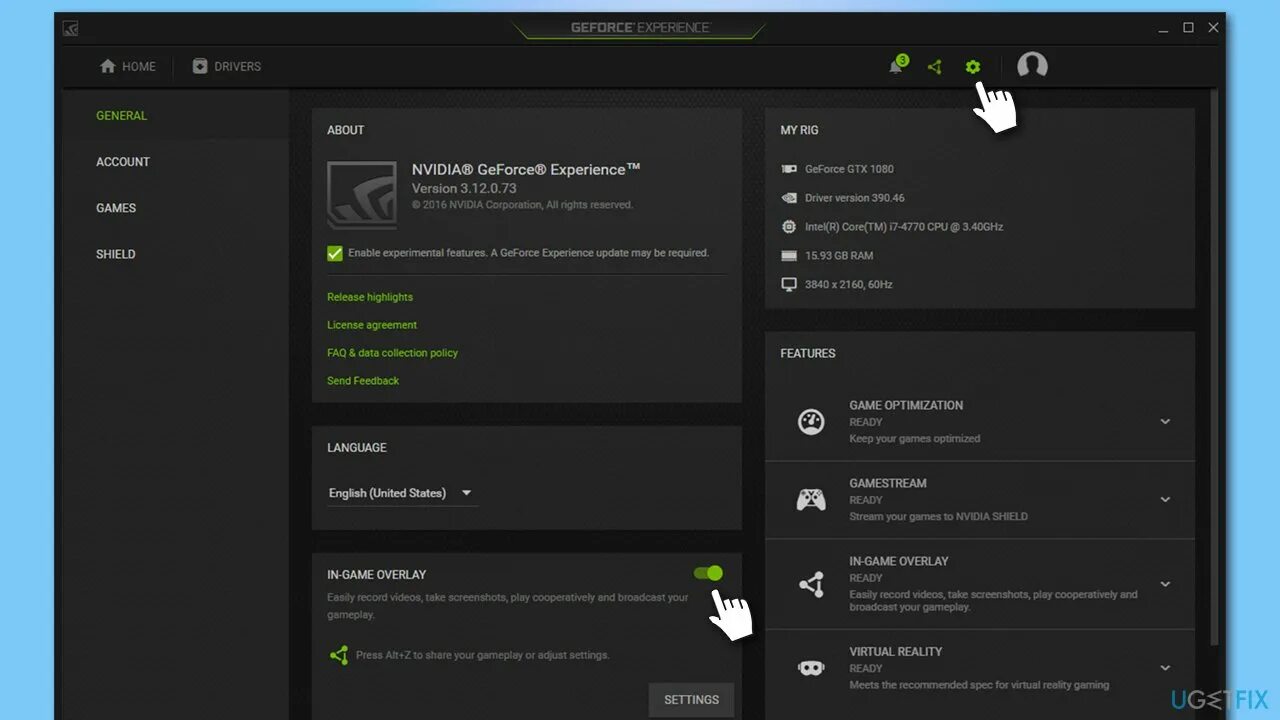Click the Gamestream controller icon
Image resolution: width=1280 pixels, height=720 pixels.
point(811,499)
